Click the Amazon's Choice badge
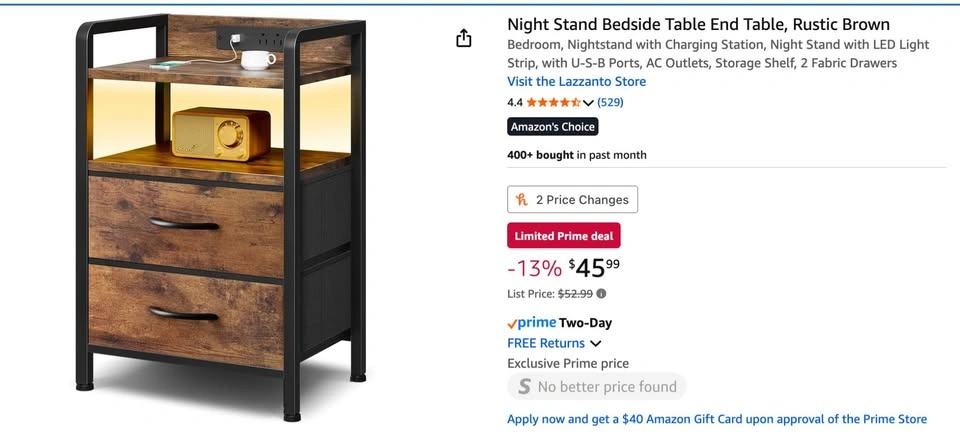960x432 pixels. click(553, 127)
